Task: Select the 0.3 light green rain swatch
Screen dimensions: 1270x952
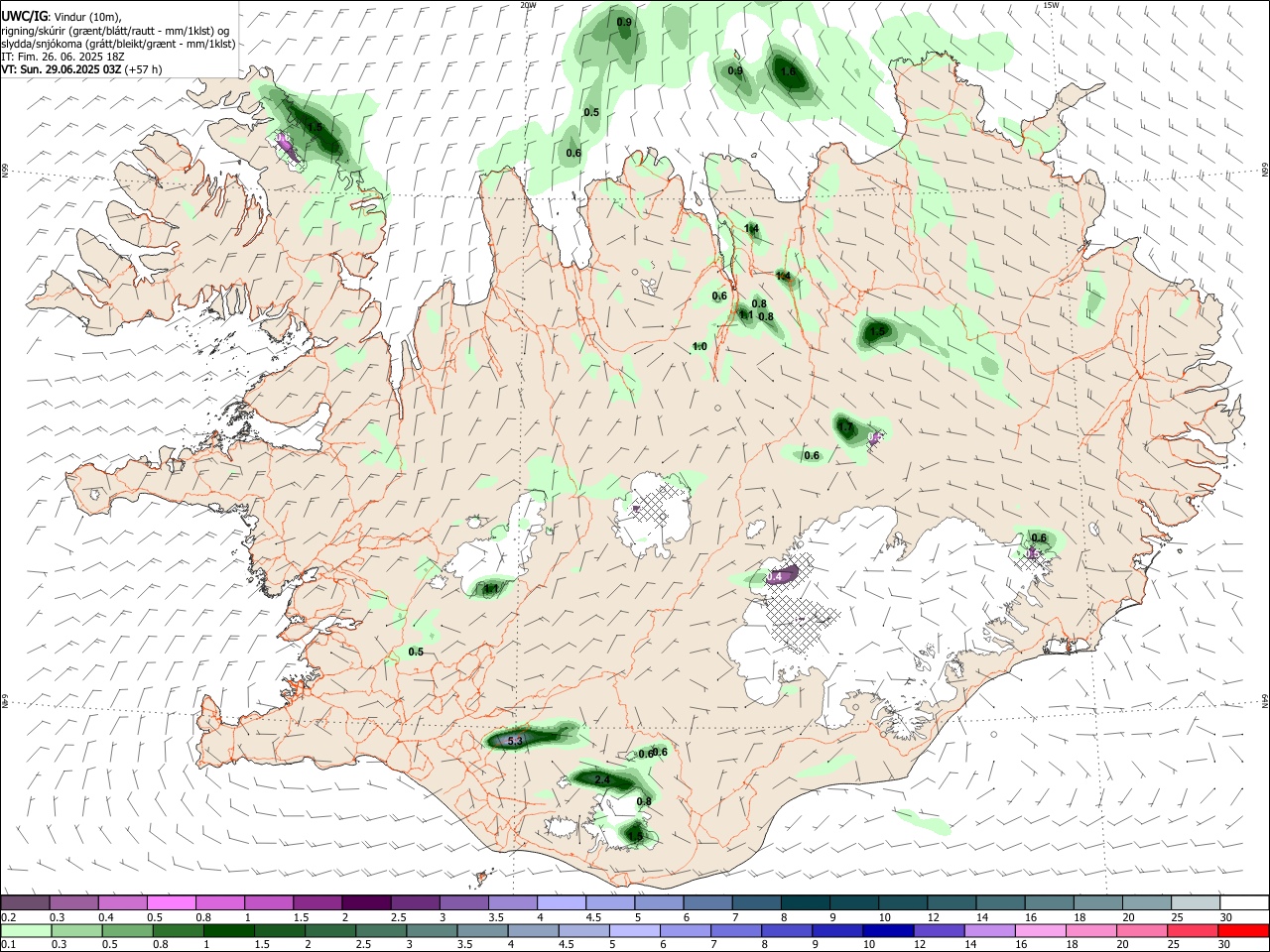Action: click(x=77, y=930)
